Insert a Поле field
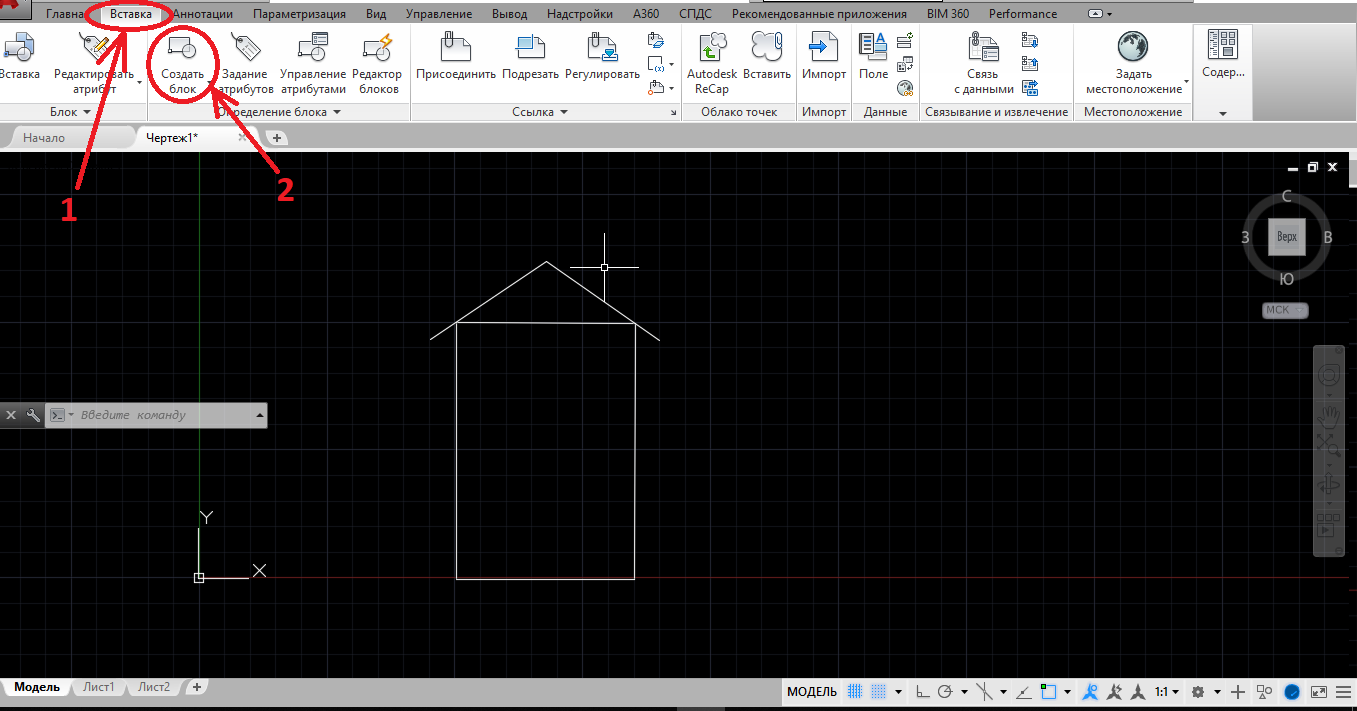 point(873,56)
